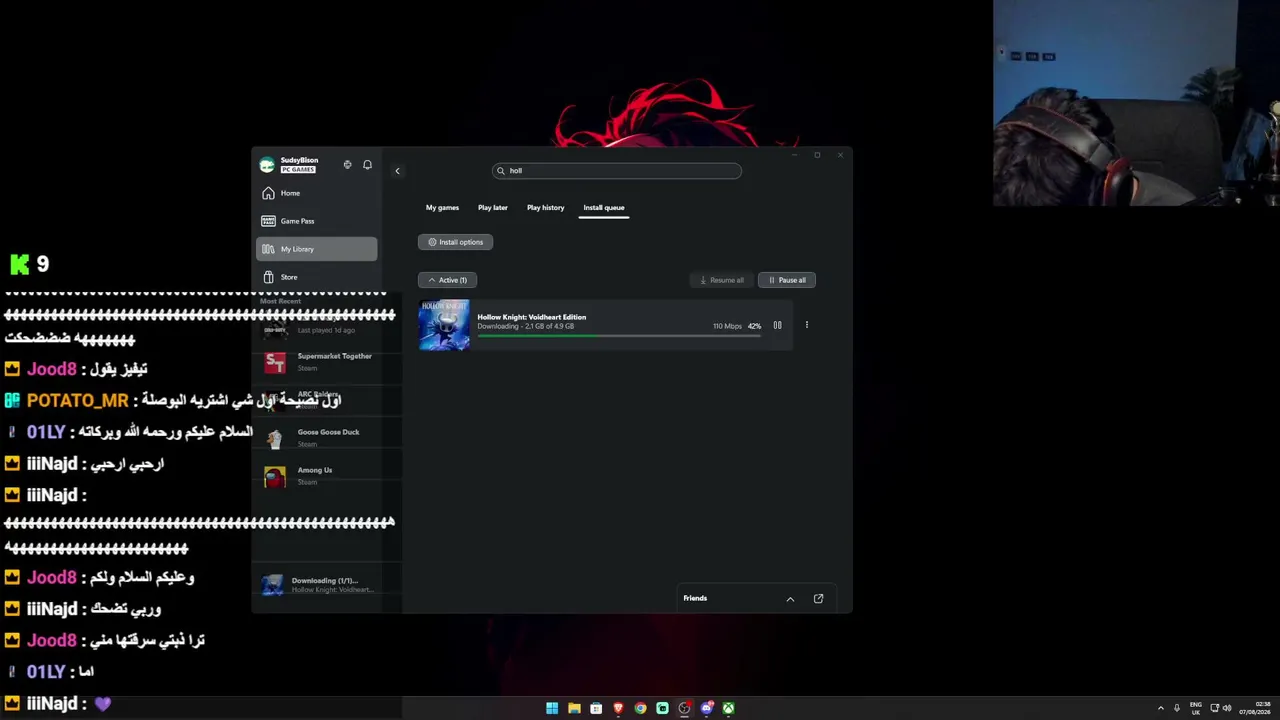The width and height of the screenshot is (1280, 720).
Task: Switch the ENG UK input language
Action: (x=1196, y=708)
